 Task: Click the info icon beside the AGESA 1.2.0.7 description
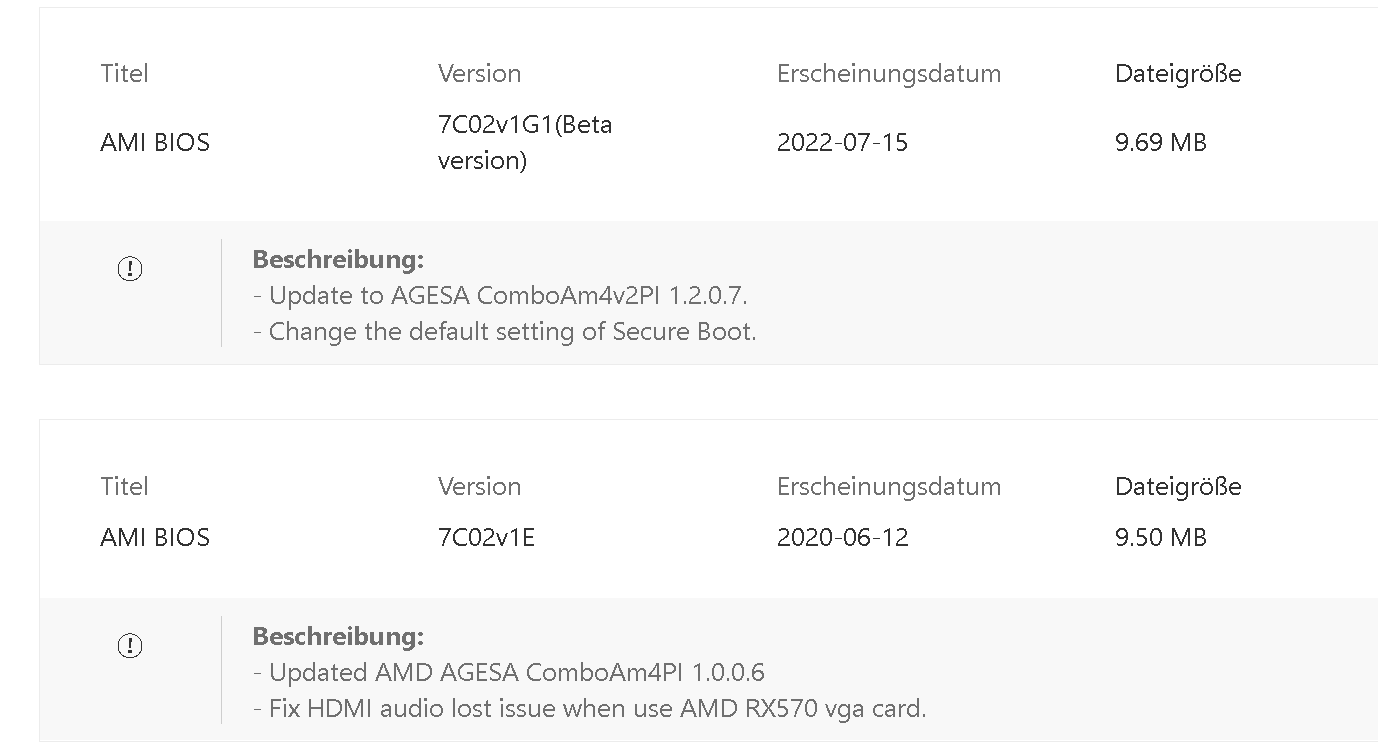130,269
